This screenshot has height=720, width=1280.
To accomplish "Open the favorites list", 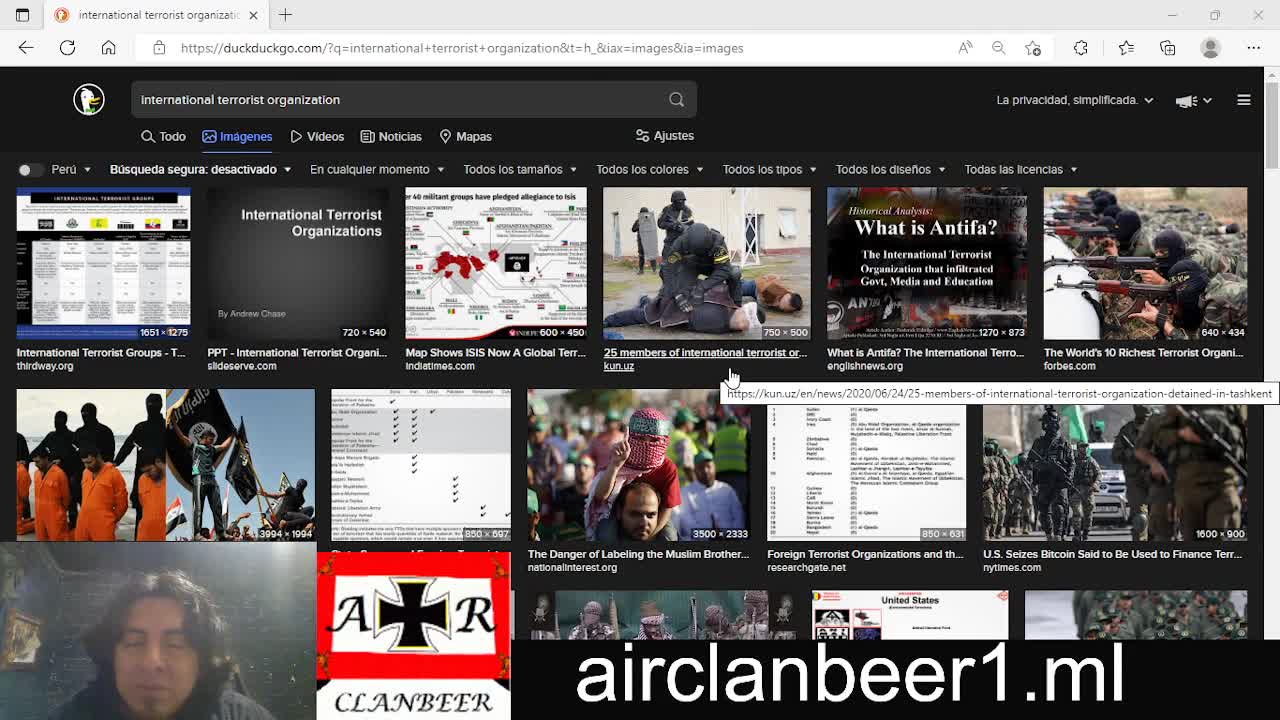I will point(1126,48).
